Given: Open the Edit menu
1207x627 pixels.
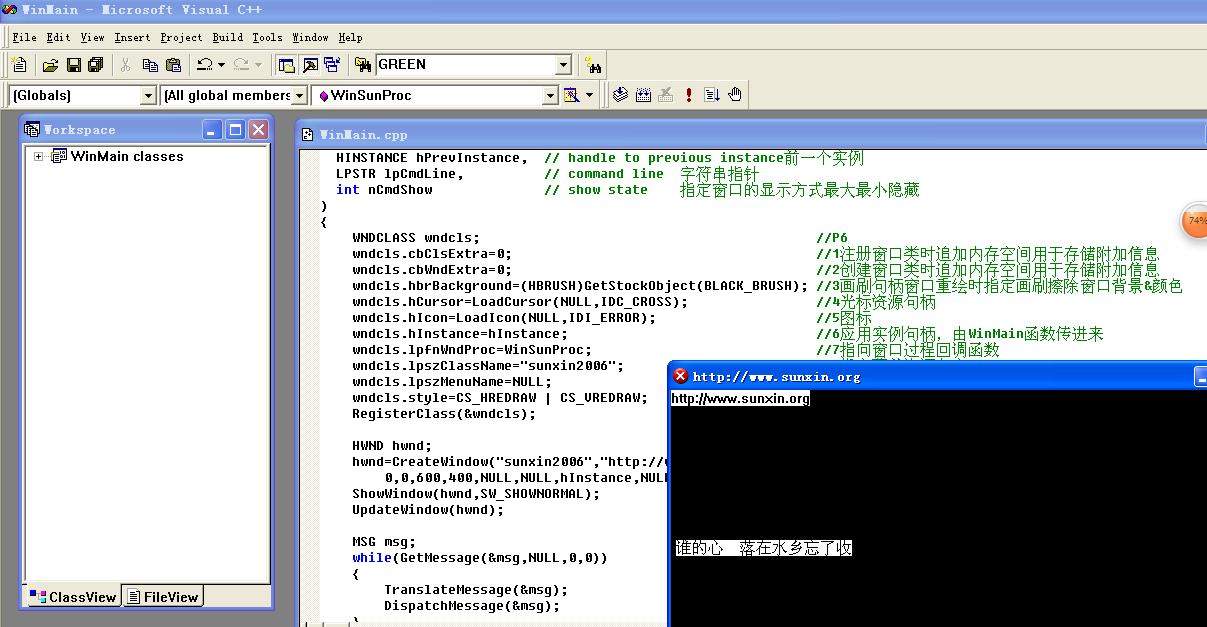Looking at the screenshot, I should 58,37.
